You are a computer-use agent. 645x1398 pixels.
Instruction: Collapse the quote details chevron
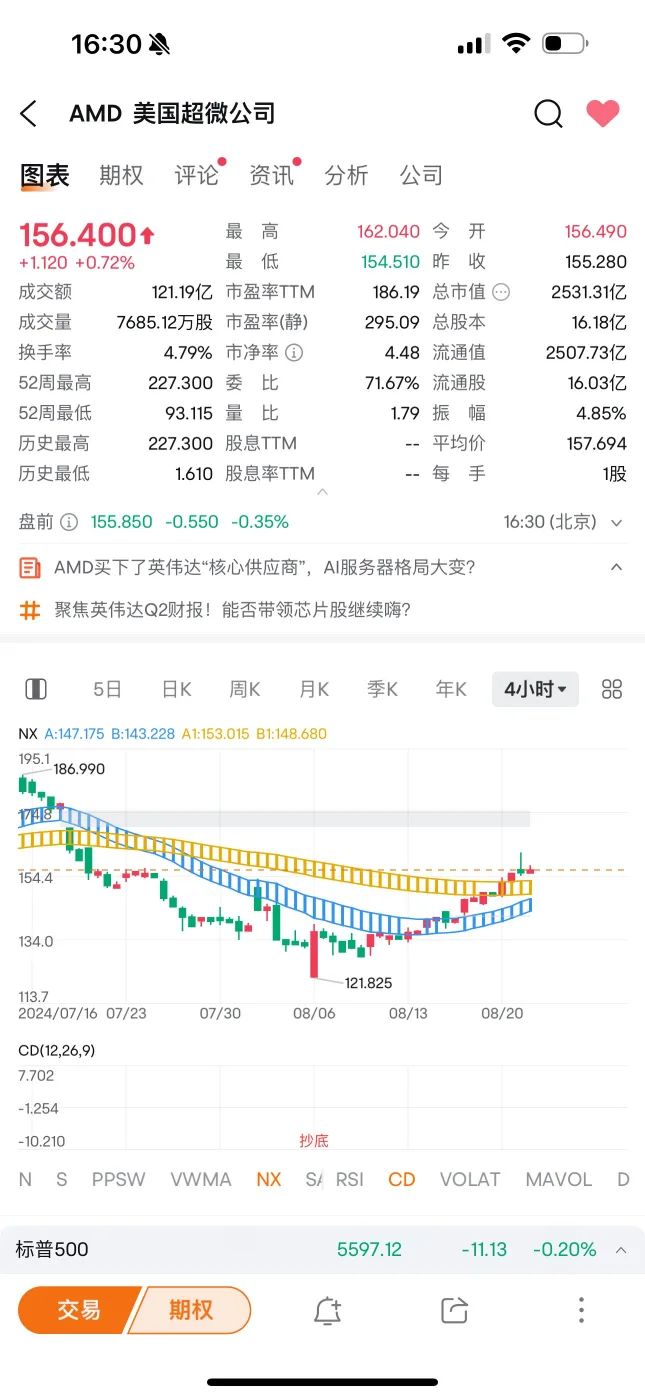(x=322, y=492)
